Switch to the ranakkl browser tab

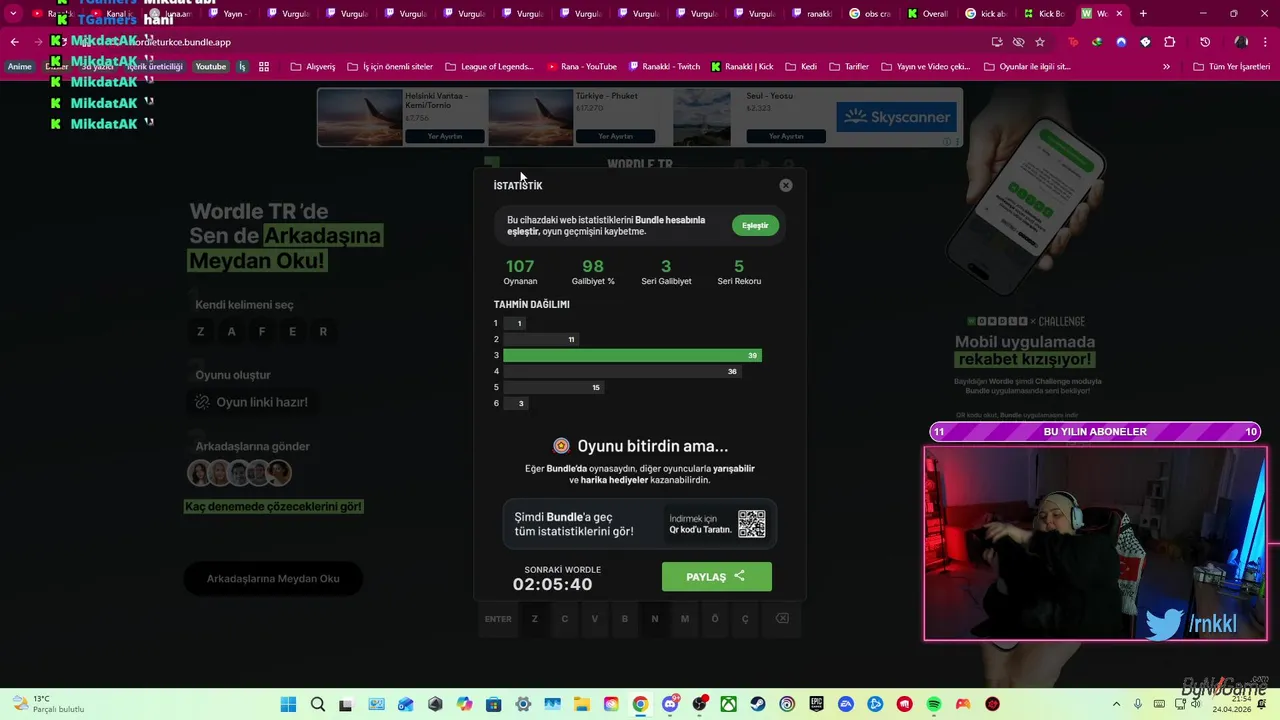click(812, 14)
